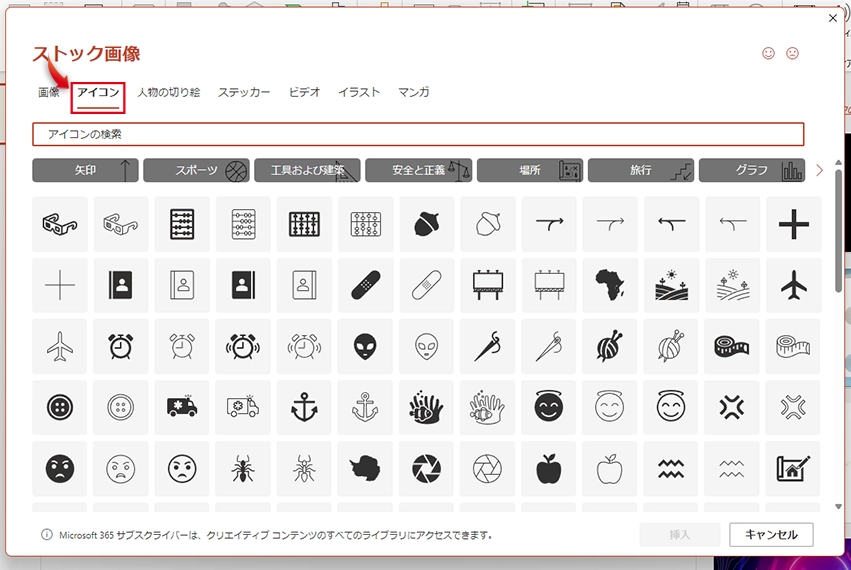
Task: Click the キャンセル button
Action: point(771,535)
